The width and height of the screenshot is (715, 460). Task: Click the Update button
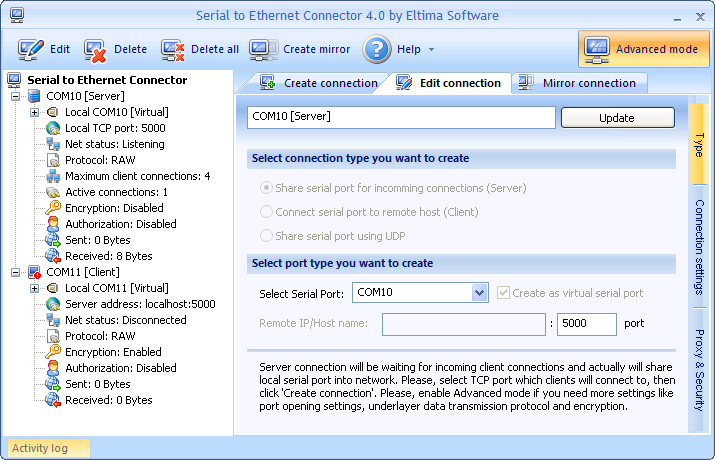[617, 118]
